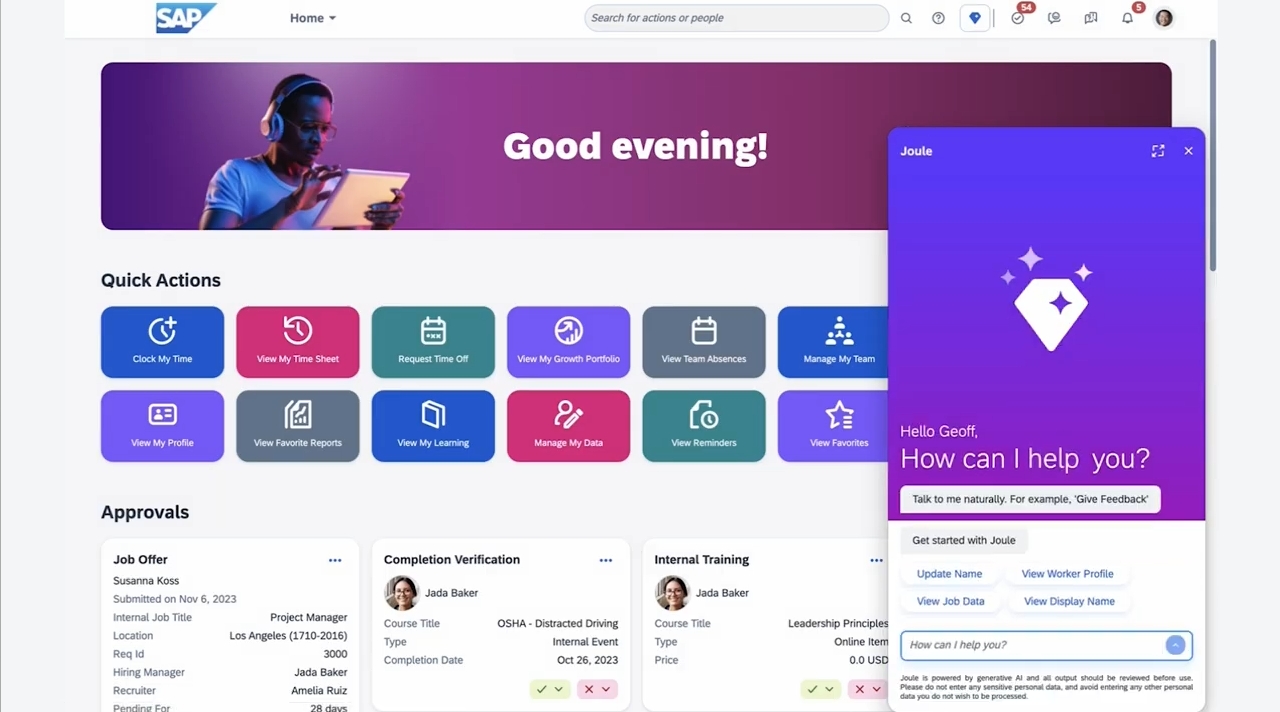Open Job Offer card more options menu
Screen dimensions: 1280x712
click(335, 560)
